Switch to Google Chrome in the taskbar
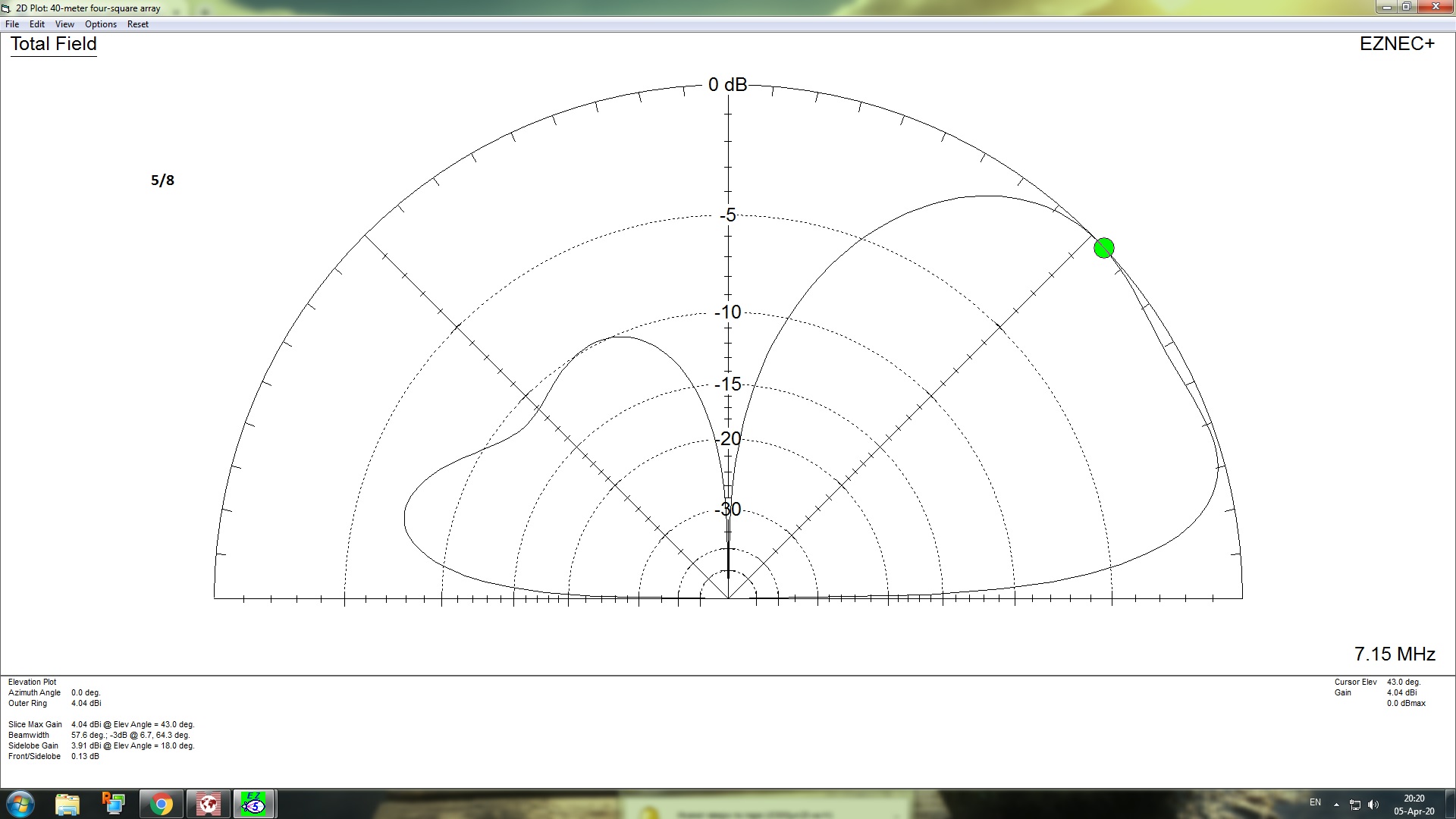The width and height of the screenshot is (1456, 819). (161, 804)
